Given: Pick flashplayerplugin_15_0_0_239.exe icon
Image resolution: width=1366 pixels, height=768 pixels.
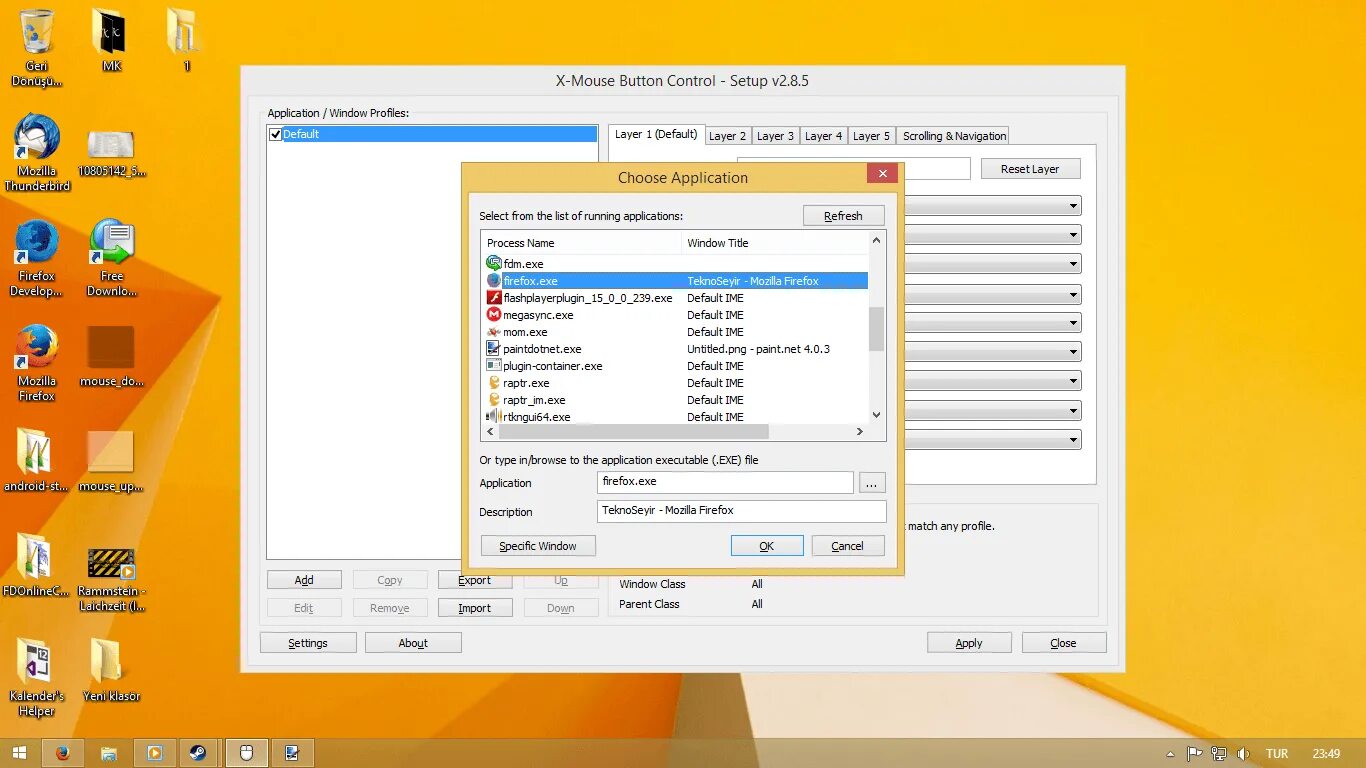Looking at the screenshot, I should tap(493, 298).
